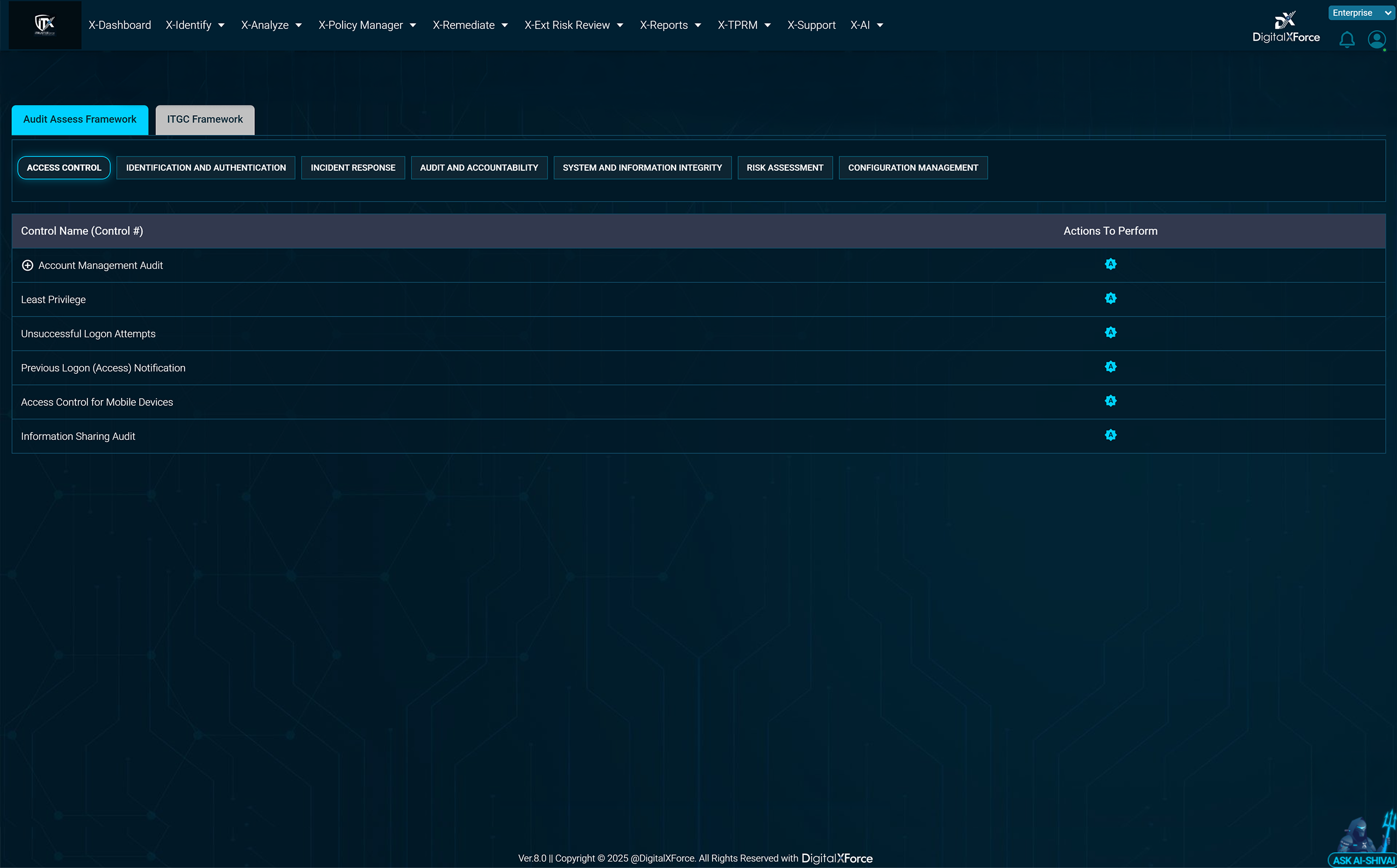The width and height of the screenshot is (1397, 868).
Task: Click action icon for Access Control Mobile Devices
Action: 1110,400
